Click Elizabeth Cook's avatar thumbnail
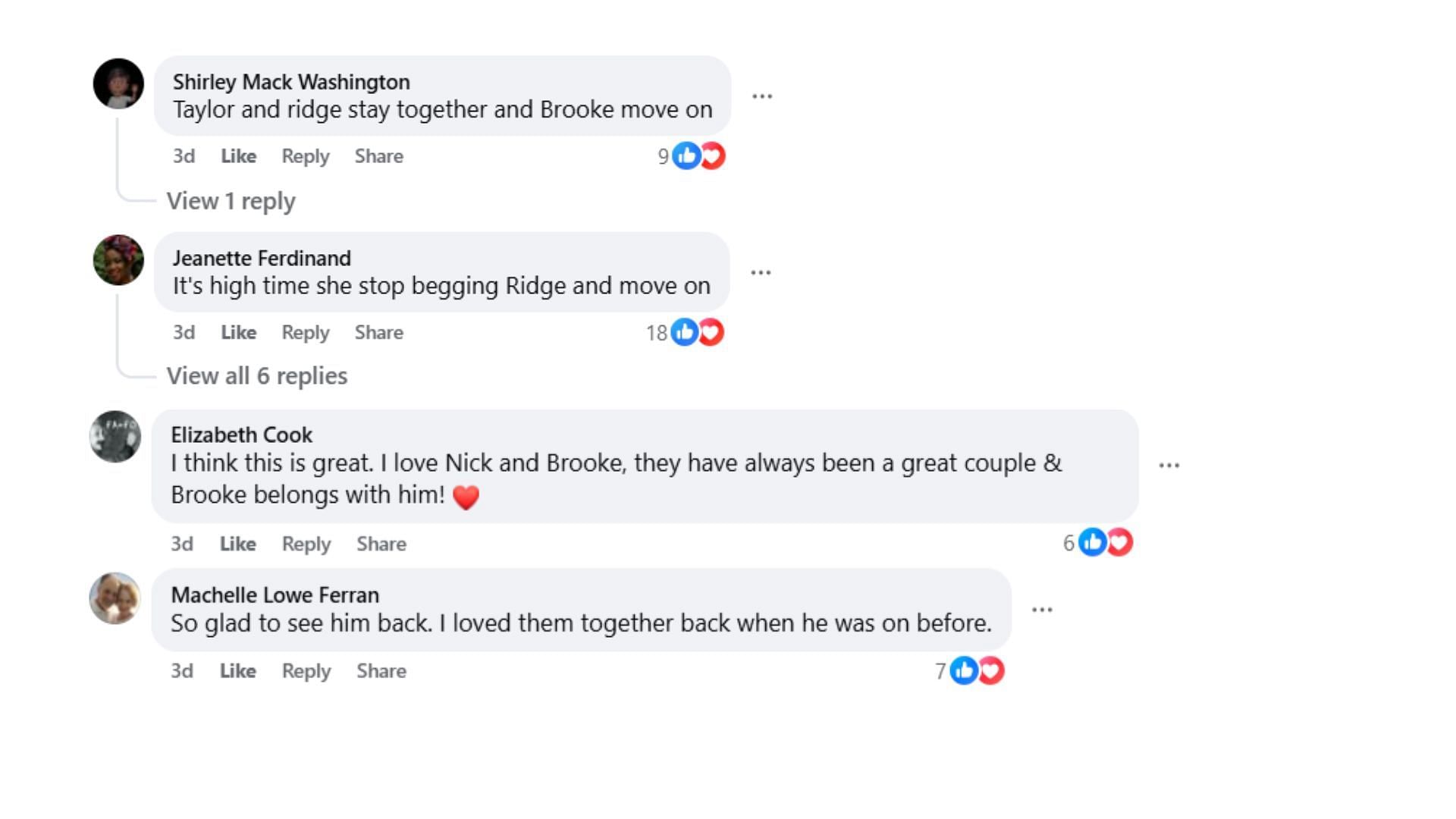The width and height of the screenshot is (1456, 819). [115, 437]
